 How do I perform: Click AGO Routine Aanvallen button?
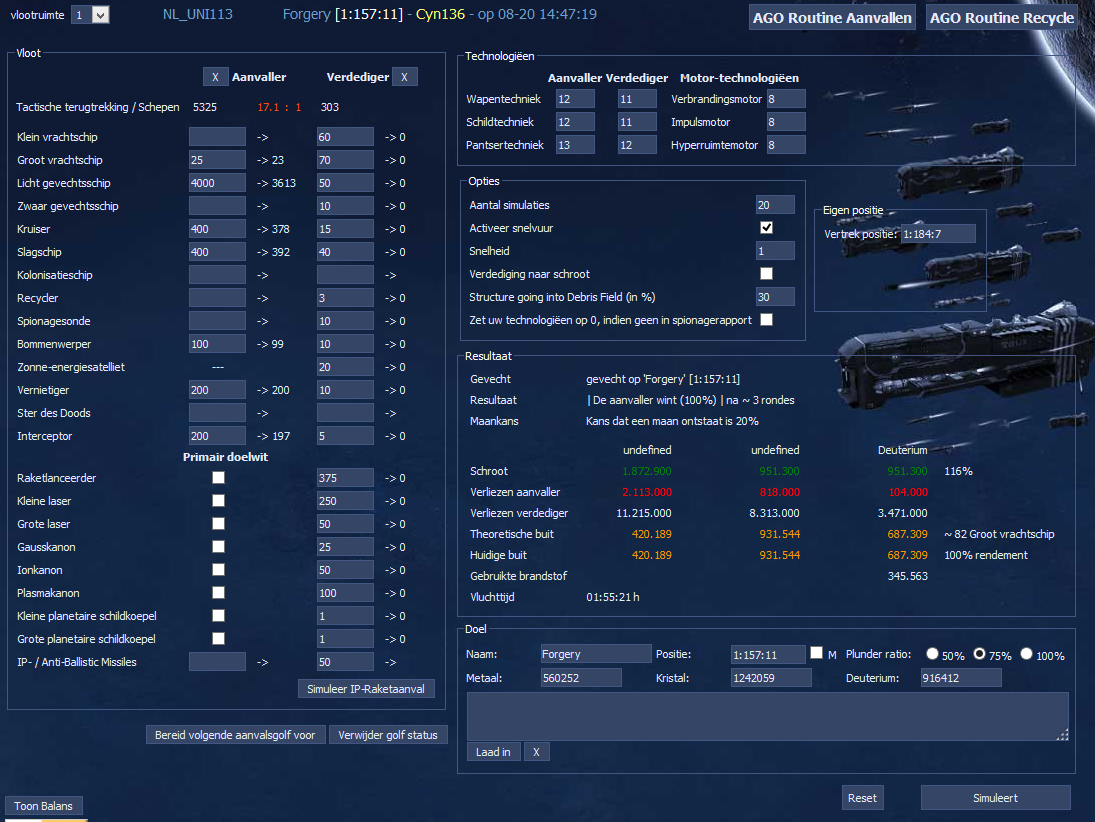click(832, 18)
